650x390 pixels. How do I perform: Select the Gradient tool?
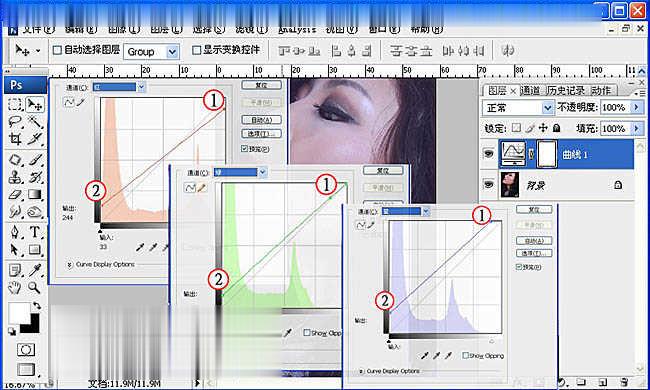(x=35, y=194)
